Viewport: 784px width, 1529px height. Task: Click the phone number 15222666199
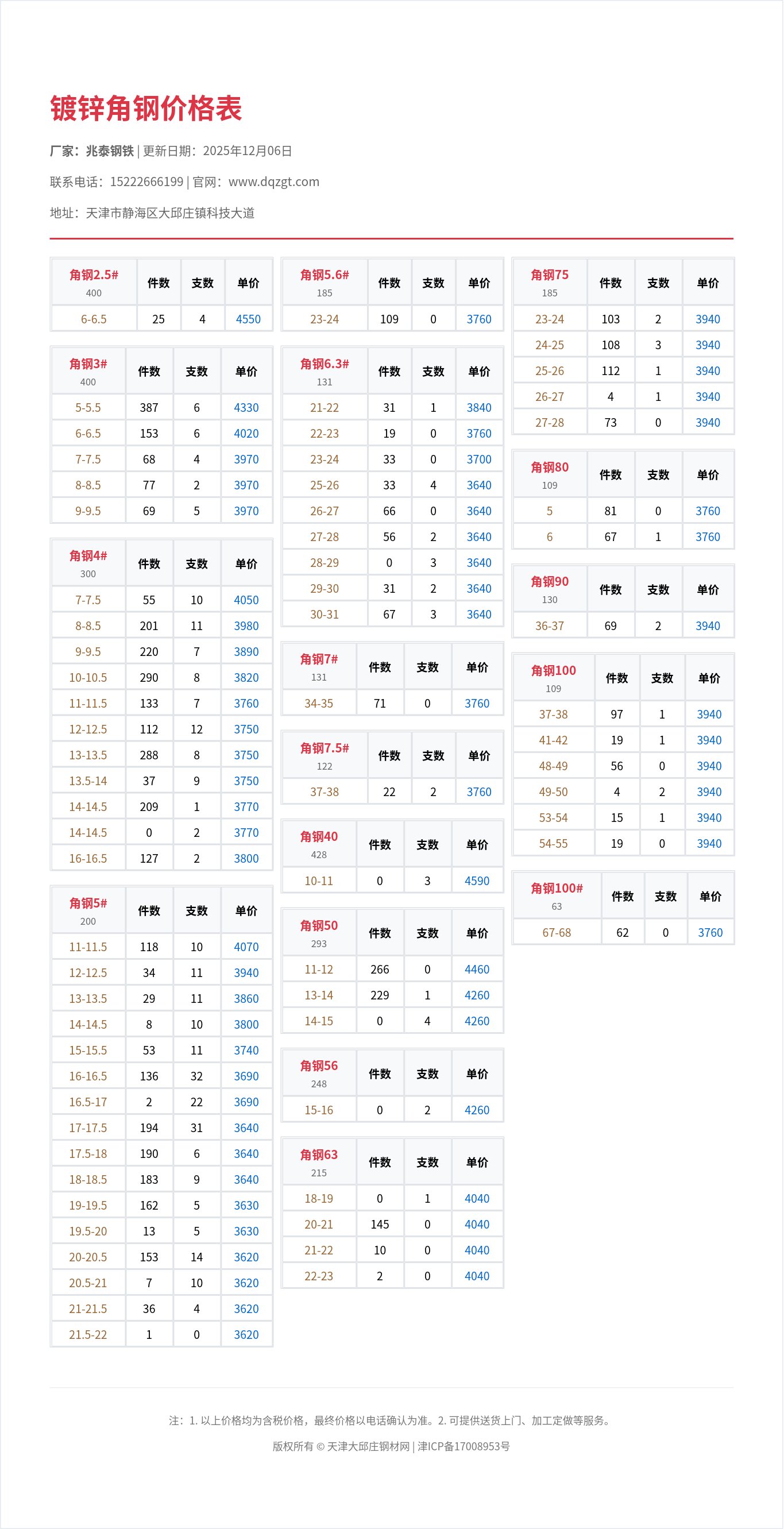coord(146,182)
